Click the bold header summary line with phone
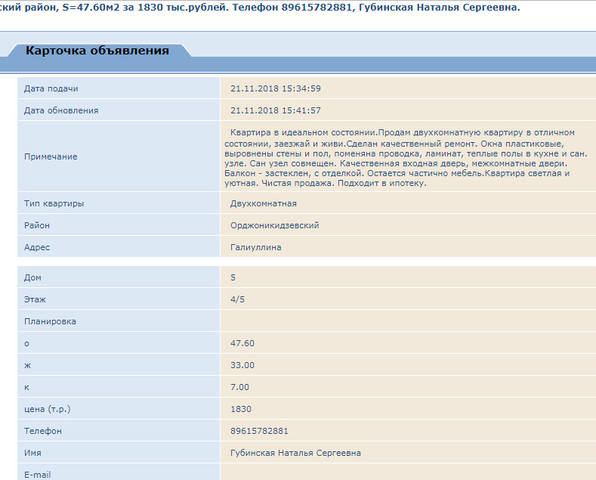 click(x=260, y=8)
